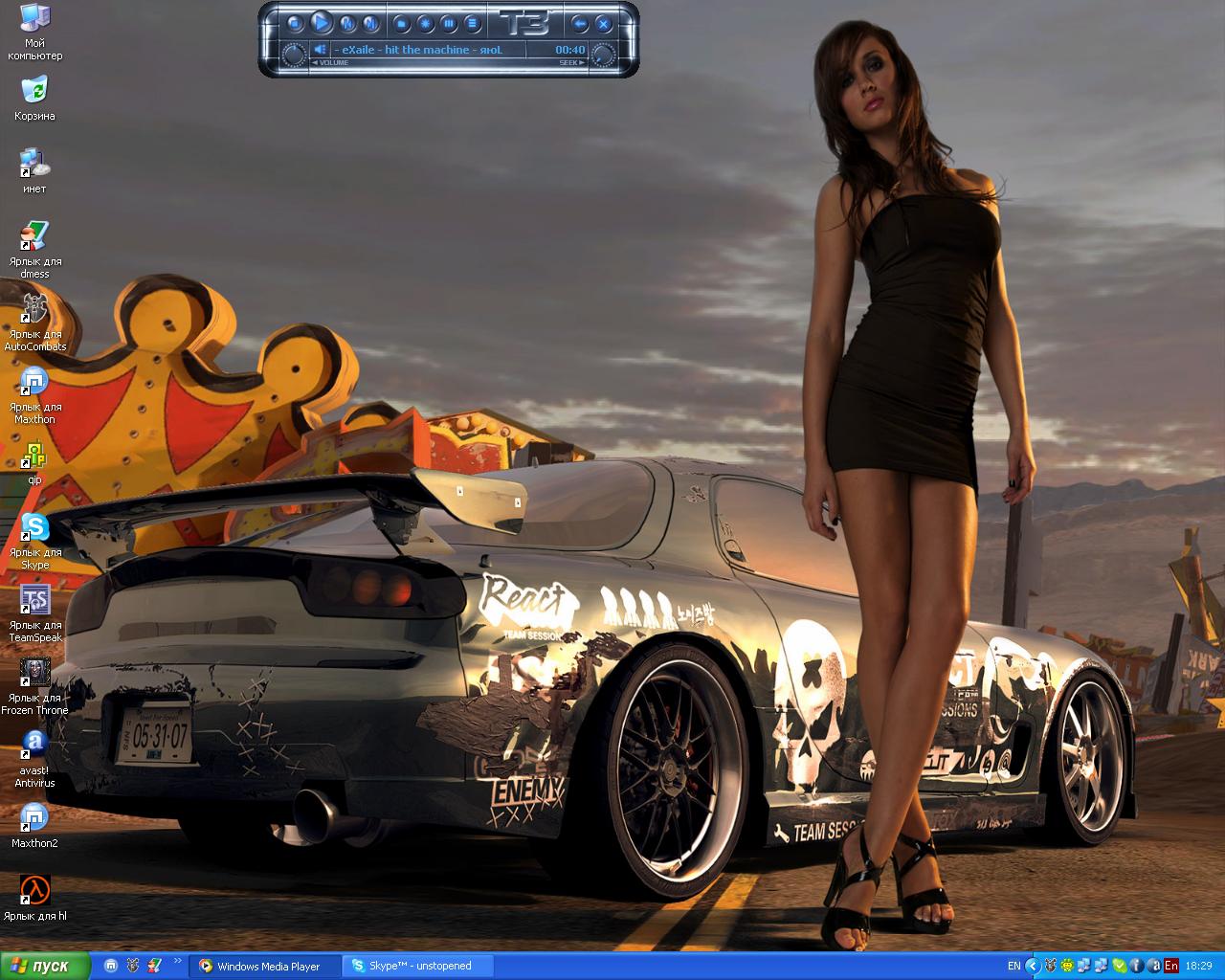This screenshot has height=980, width=1225.
Task: Click the left-arrow button in T3 player
Action: tap(579, 22)
